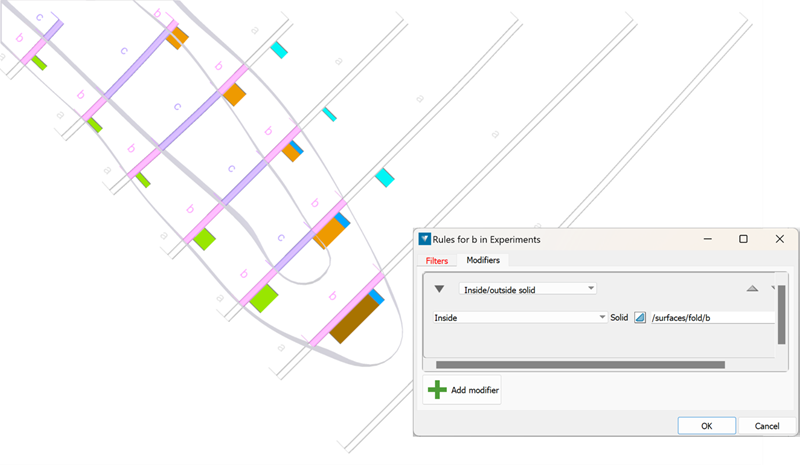800x466 pixels.
Task: Open the Inside/outside solid modifier type dropdown
Action: click(x=528, y=289)
